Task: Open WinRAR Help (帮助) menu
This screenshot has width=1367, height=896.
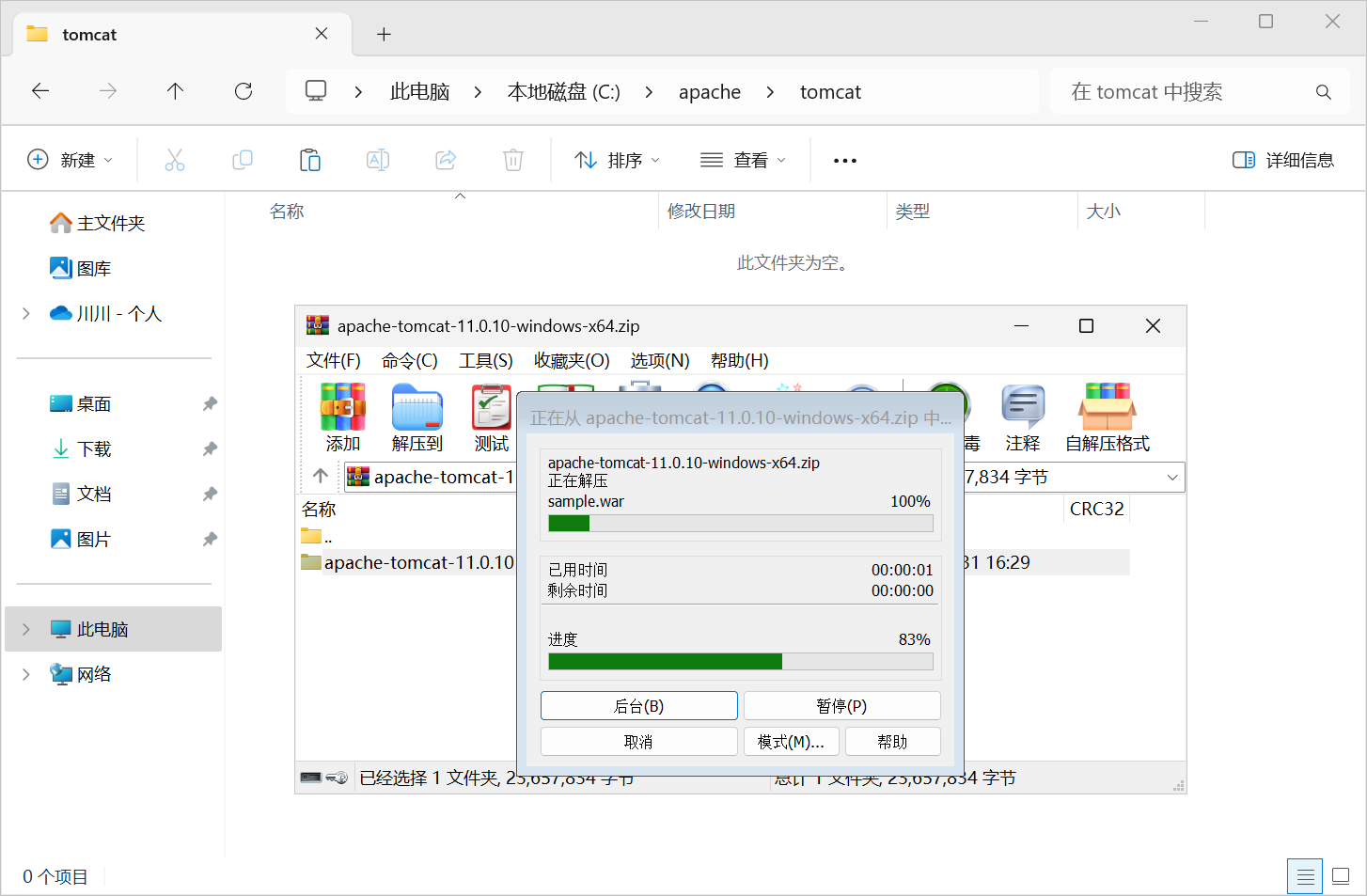Action: click(x=739, y=361)
